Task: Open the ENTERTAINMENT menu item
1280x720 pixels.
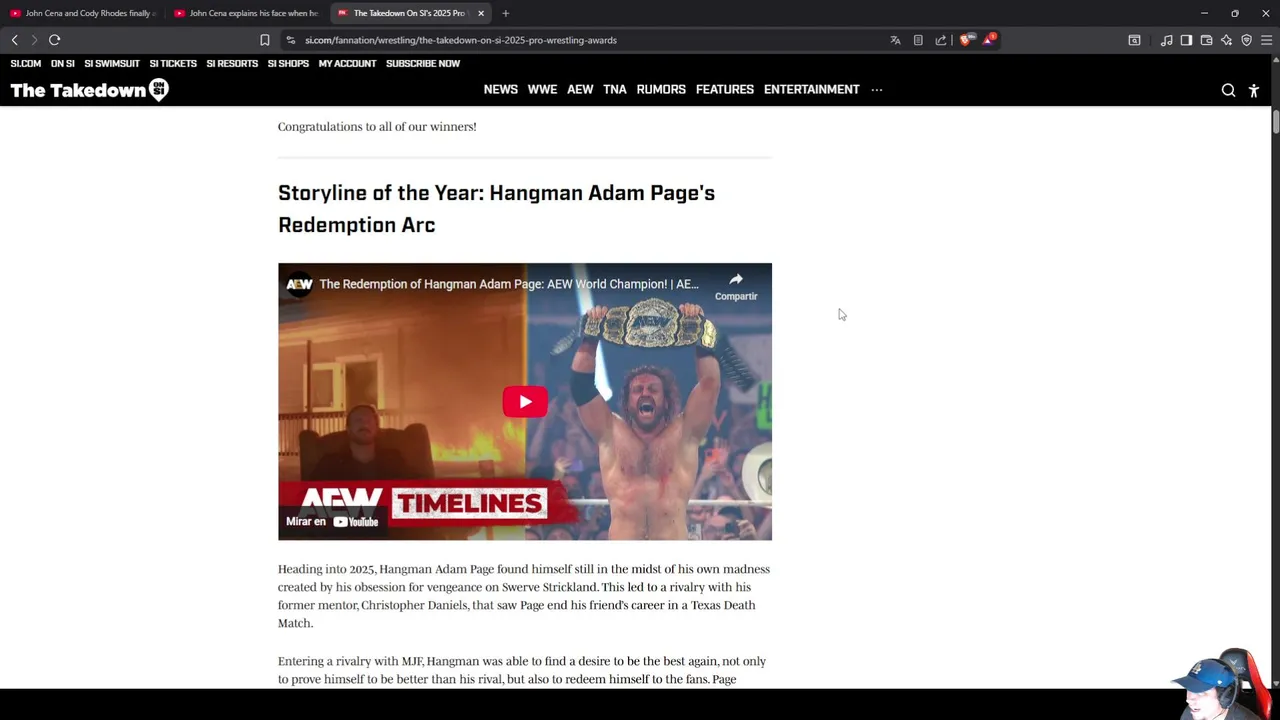Action: coord(812,89)
